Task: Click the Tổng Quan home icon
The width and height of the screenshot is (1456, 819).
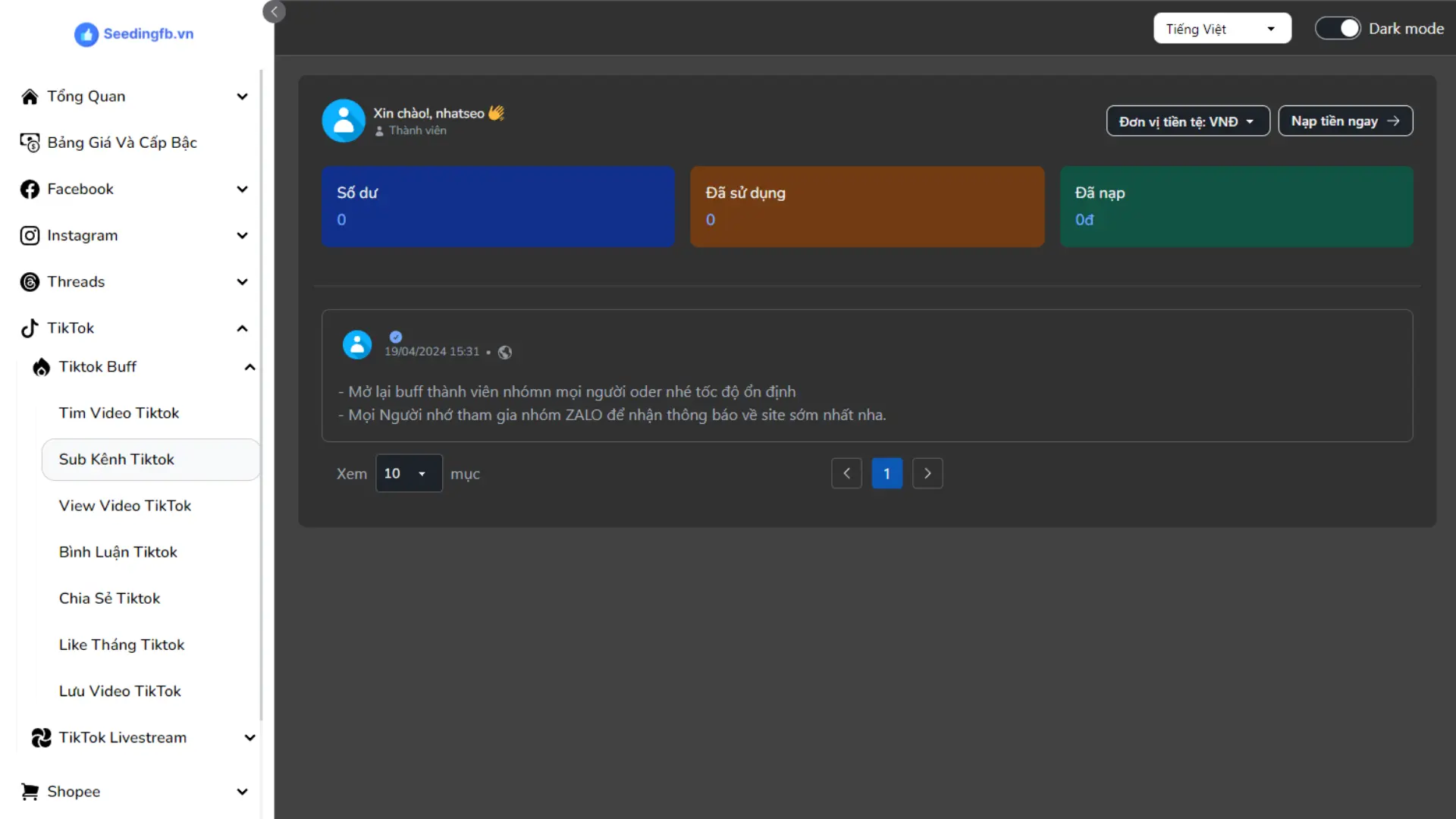Action: pyautogui.click(x=30, y=96)
